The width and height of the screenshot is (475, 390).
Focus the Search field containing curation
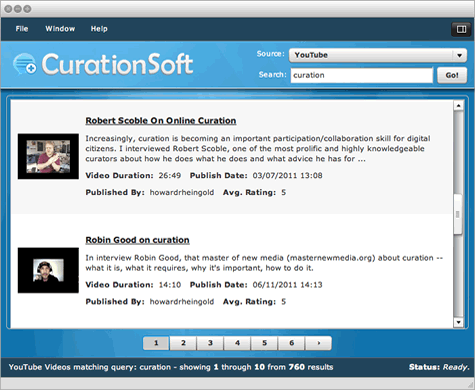coord(362,75)
